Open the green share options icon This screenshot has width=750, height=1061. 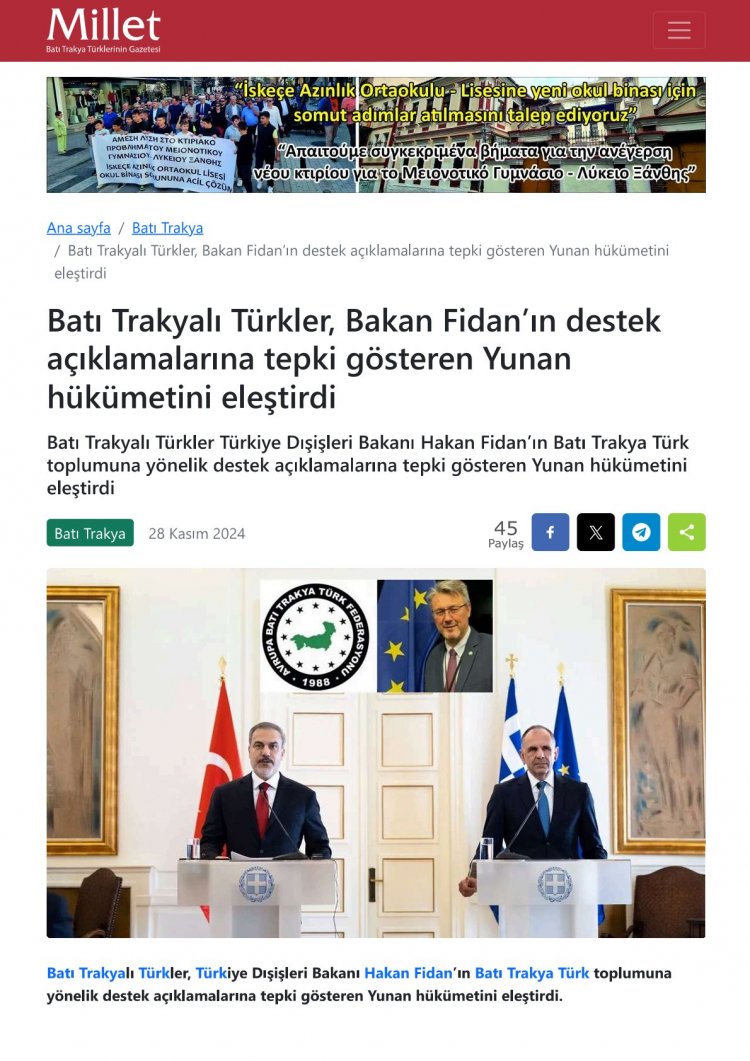click(x=686, y=532)
